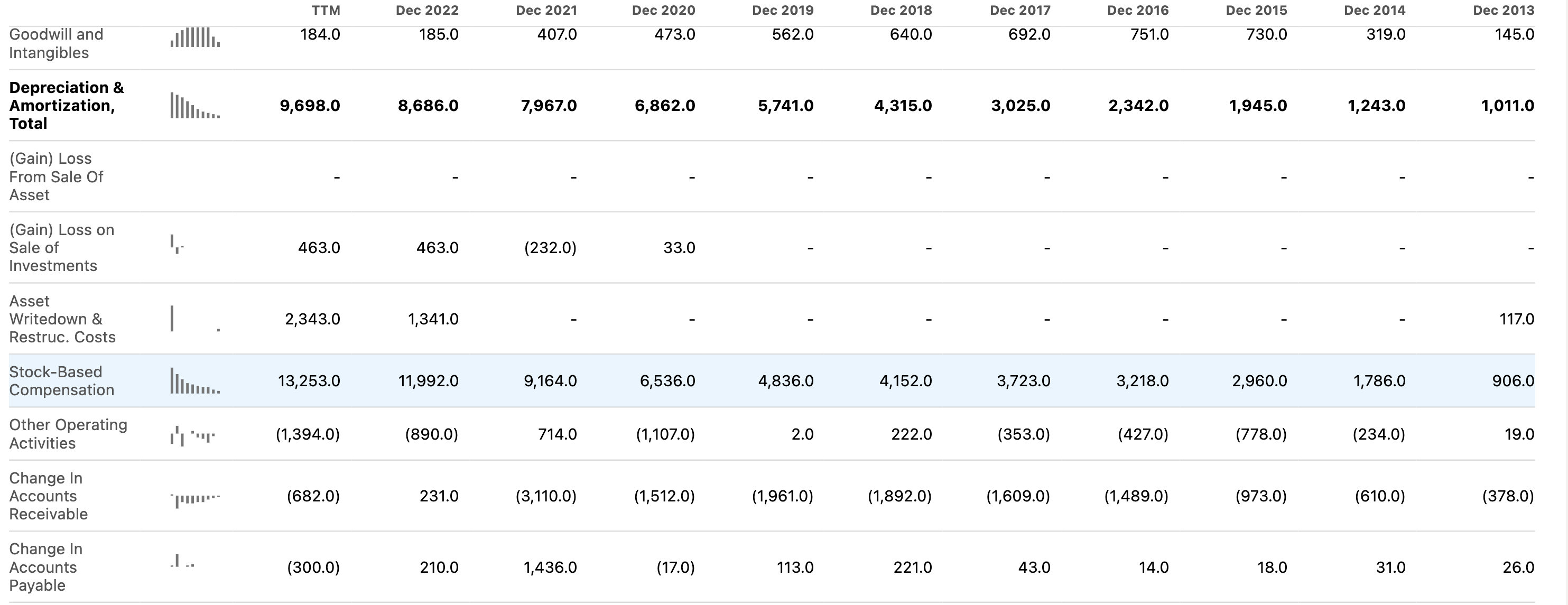
Task: Click the Depreciation & Amortization, Total label
Action: [67, 105]
